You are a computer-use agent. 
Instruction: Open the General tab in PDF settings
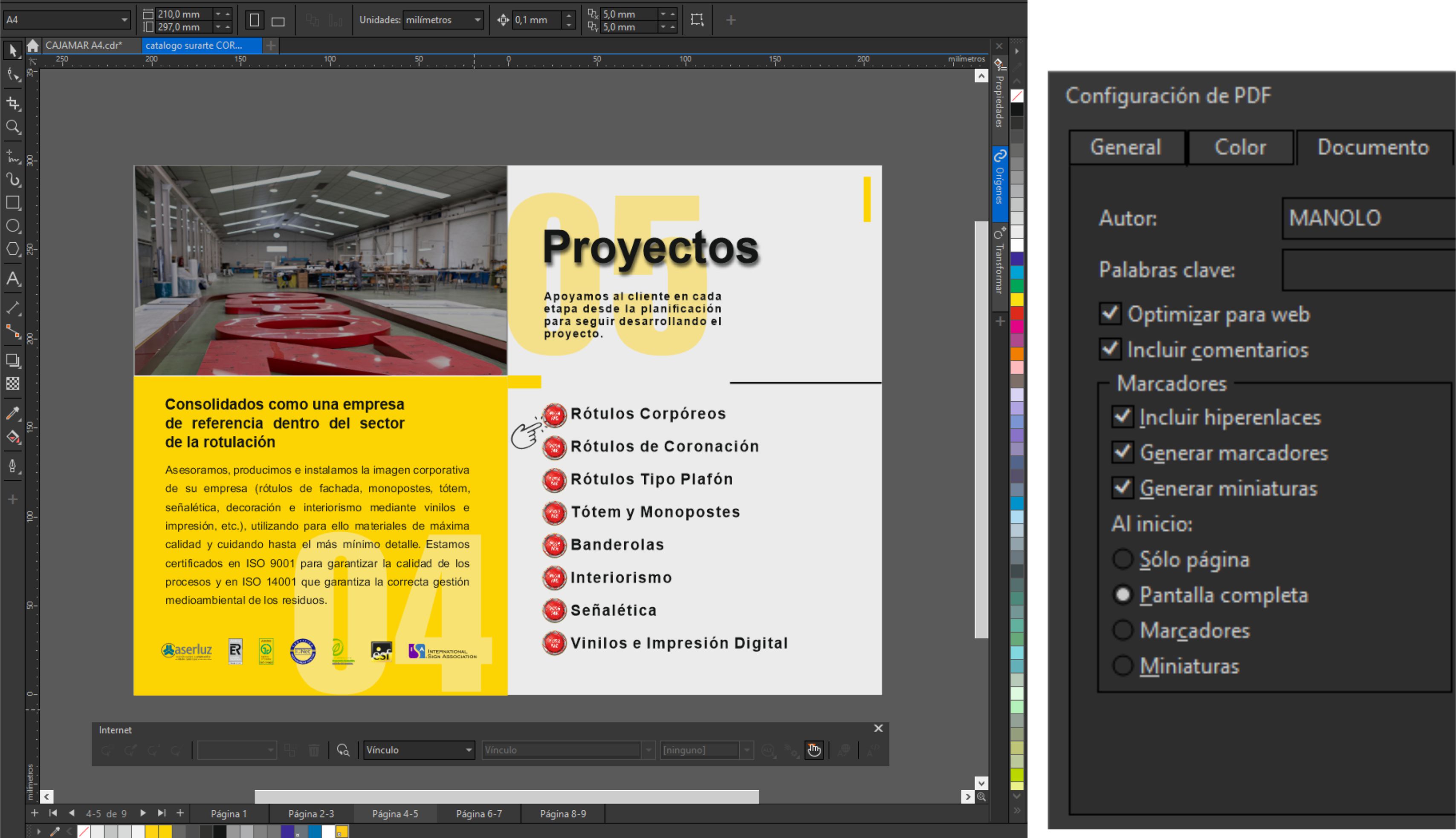coord(1126,147)
